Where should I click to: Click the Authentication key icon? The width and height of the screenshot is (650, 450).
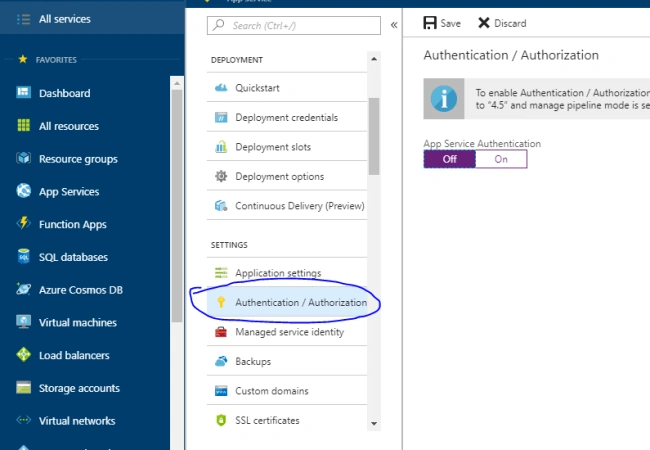[221, 302]
